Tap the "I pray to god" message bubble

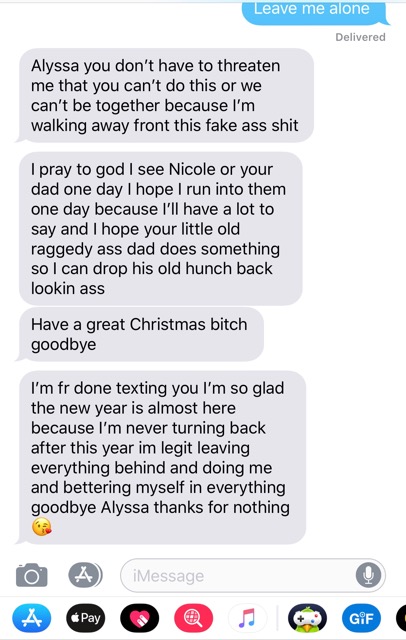click(161, 229)
